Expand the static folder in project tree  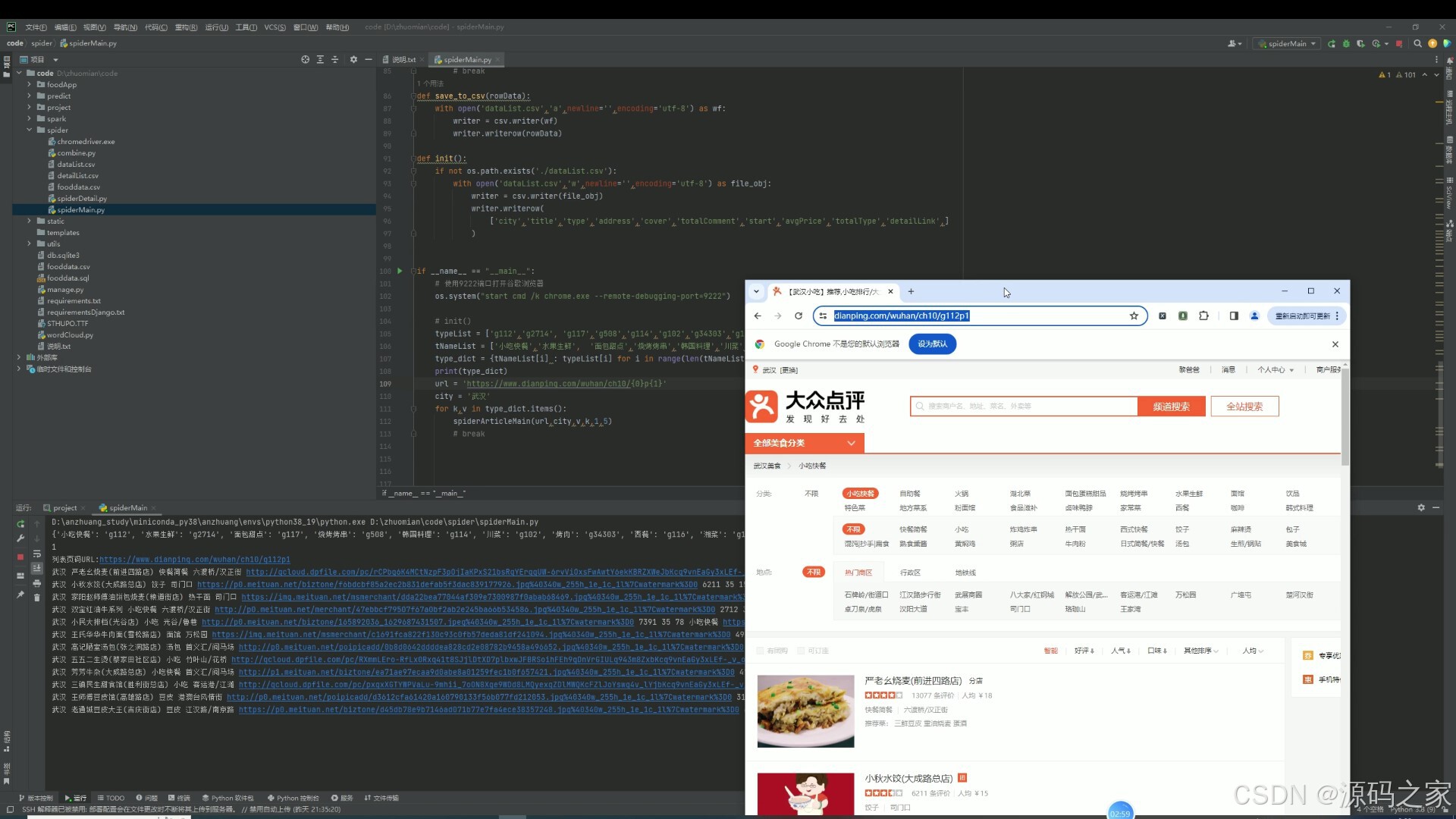(30, 221)
